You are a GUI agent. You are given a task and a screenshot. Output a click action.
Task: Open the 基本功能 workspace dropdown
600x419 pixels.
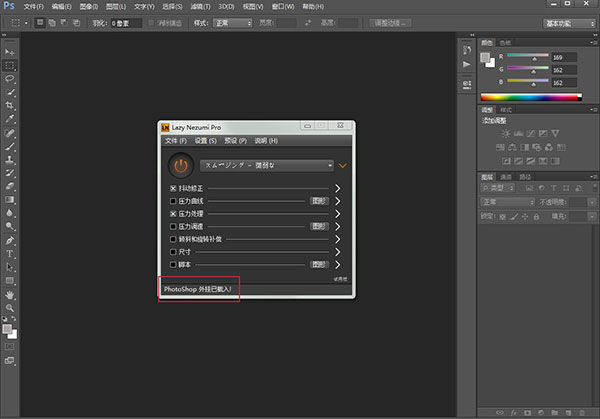pos(567,22)
